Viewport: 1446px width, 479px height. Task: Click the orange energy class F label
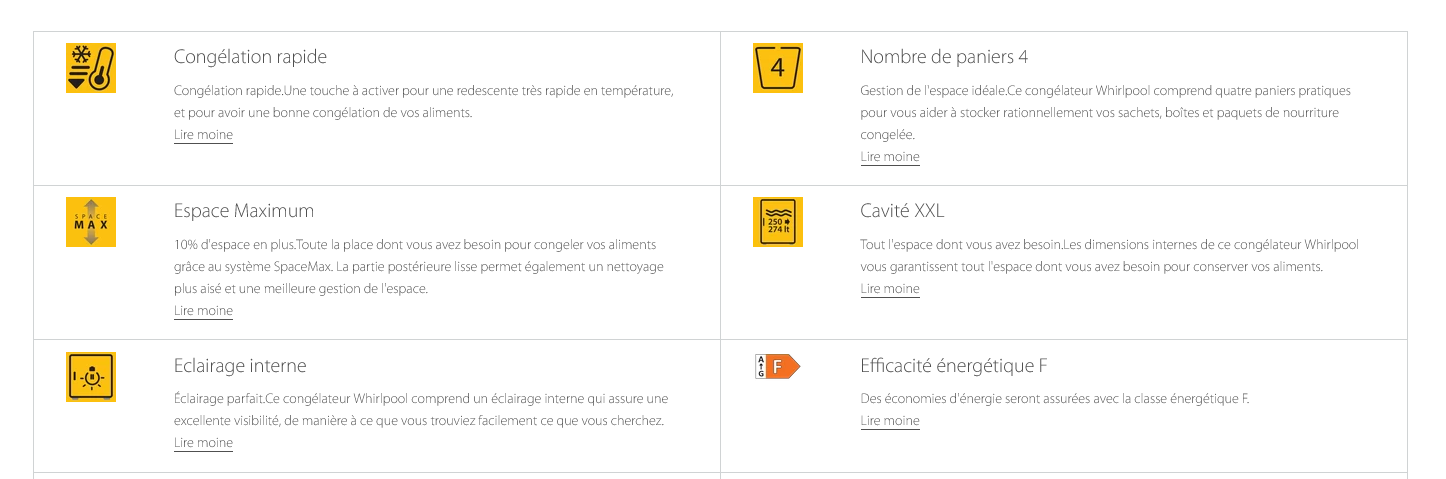[x=778, y=367]
